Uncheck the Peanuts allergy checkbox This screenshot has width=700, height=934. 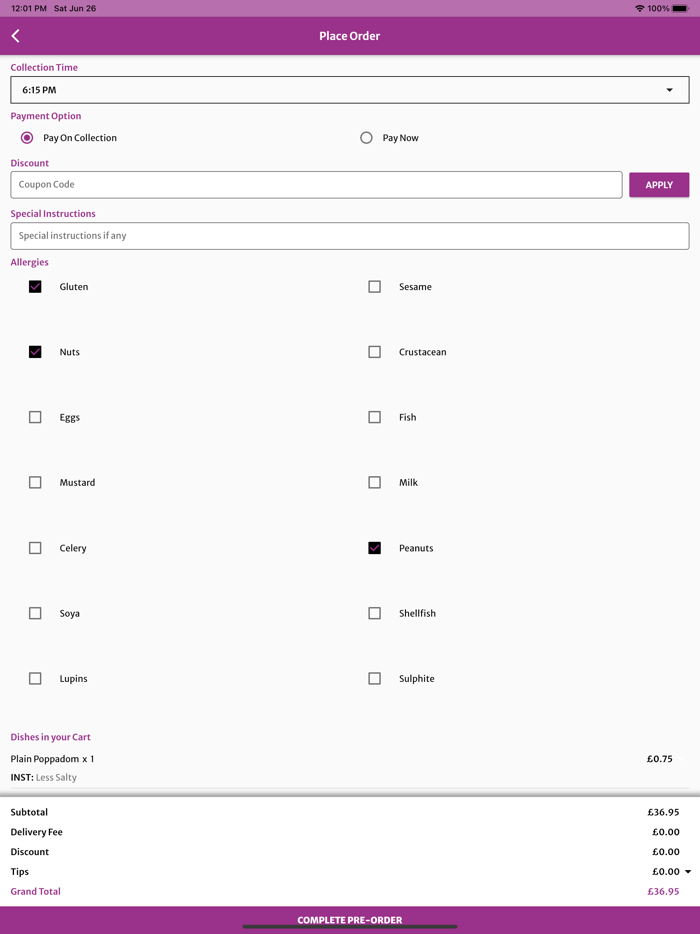(x=375, y=548)
